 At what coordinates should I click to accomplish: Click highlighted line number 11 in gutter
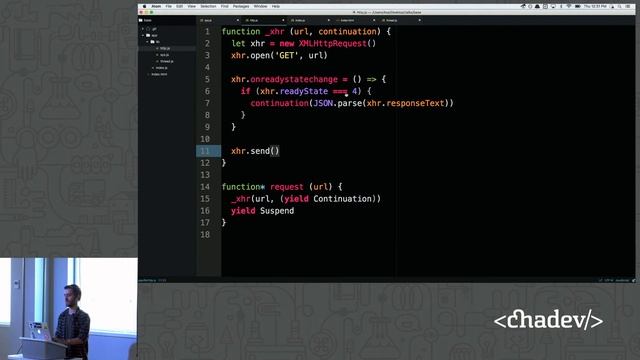(x=205, y=151)
